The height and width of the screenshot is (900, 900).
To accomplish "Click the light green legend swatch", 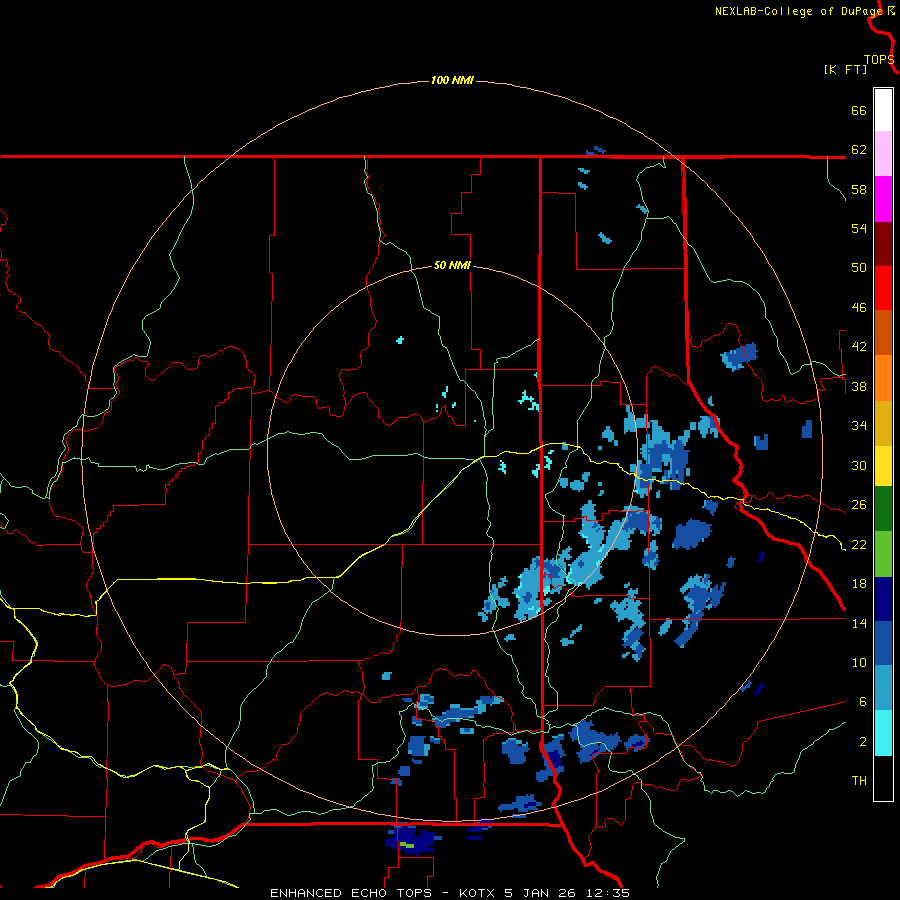I will point(883,554).
